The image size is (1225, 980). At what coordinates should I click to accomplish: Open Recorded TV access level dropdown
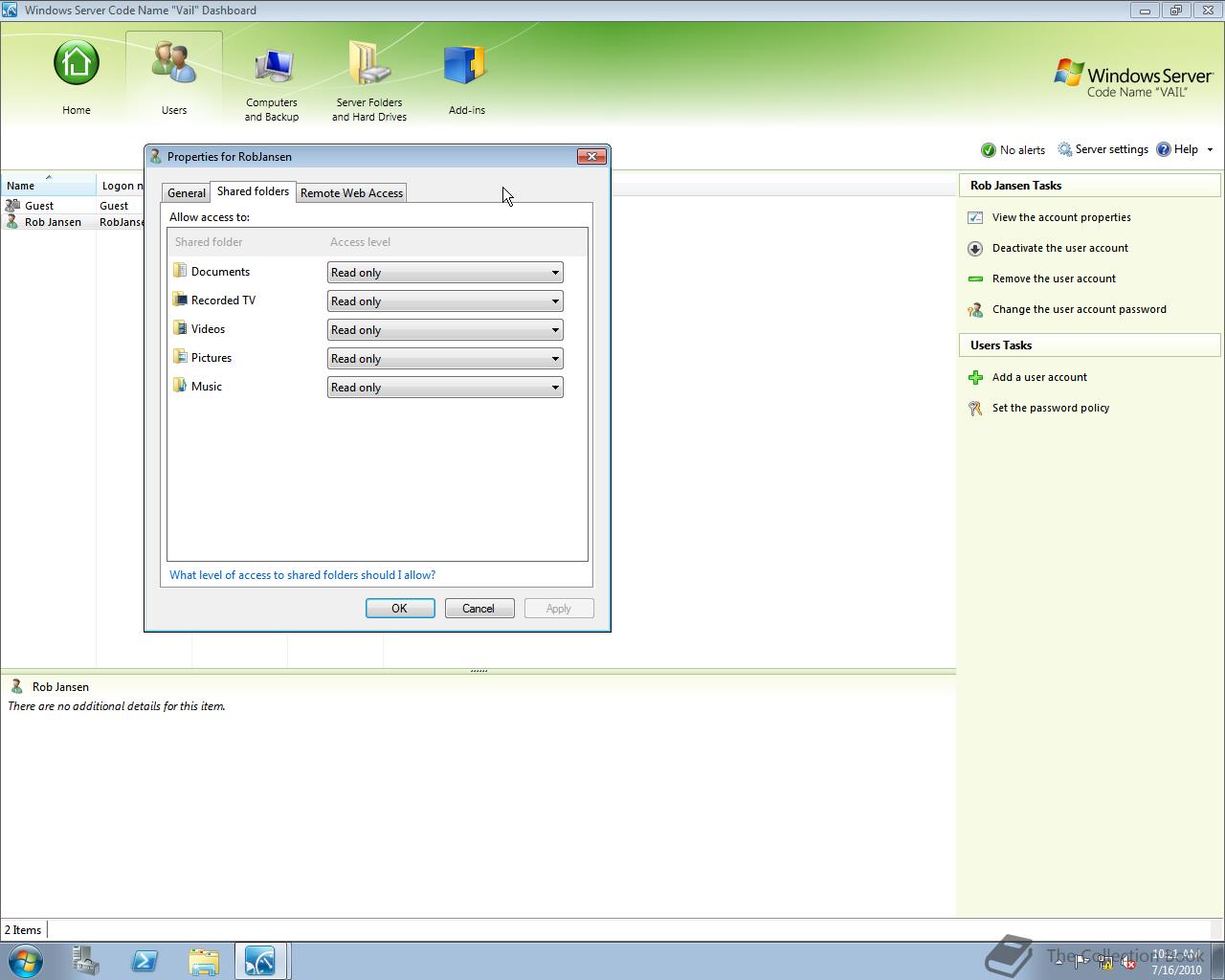tap(445, 301)
